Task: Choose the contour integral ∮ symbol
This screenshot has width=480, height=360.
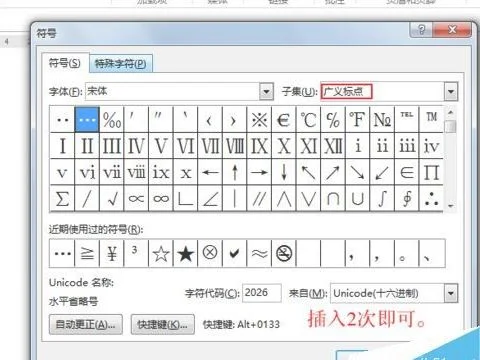Action: (x=407, y=198)
